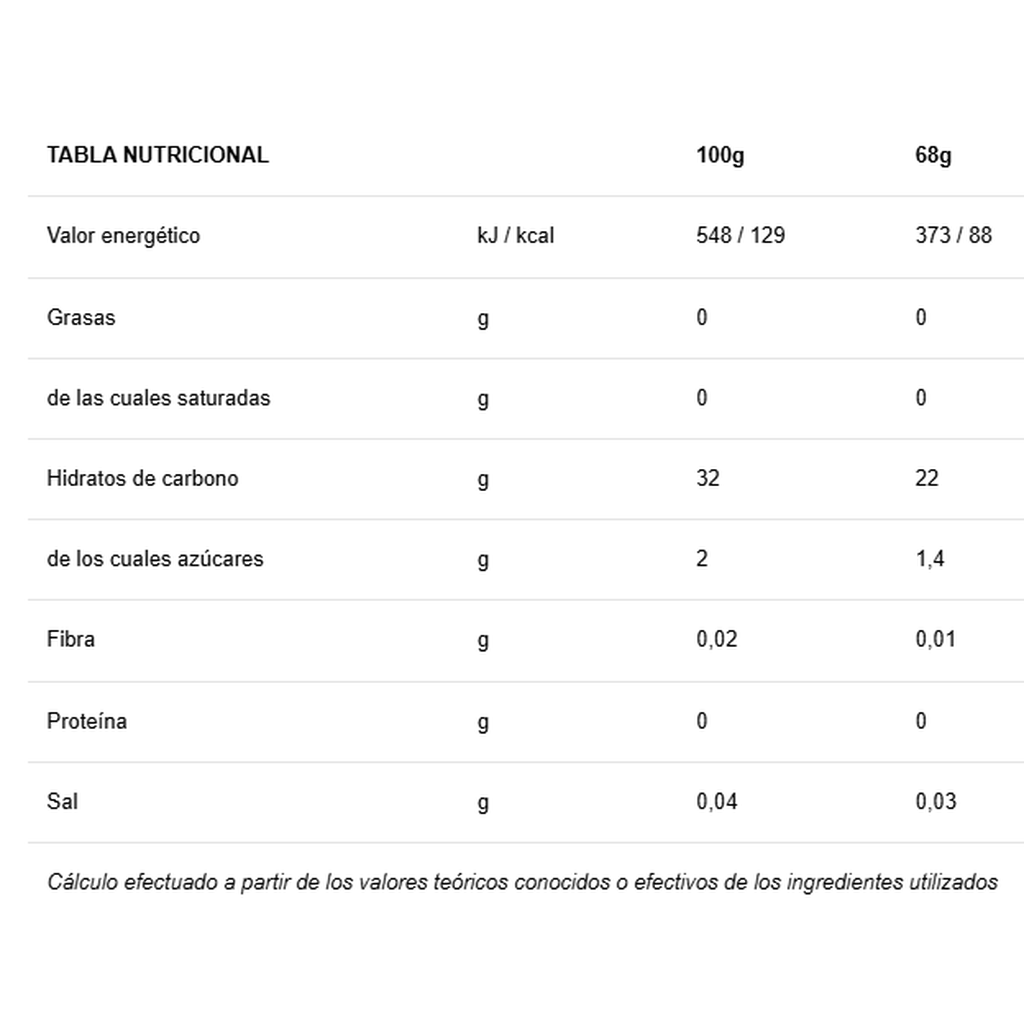Viewport: 1024px width, 1024px height.
Task: Select the carbohydrate value 32
Action: (707, 478)
